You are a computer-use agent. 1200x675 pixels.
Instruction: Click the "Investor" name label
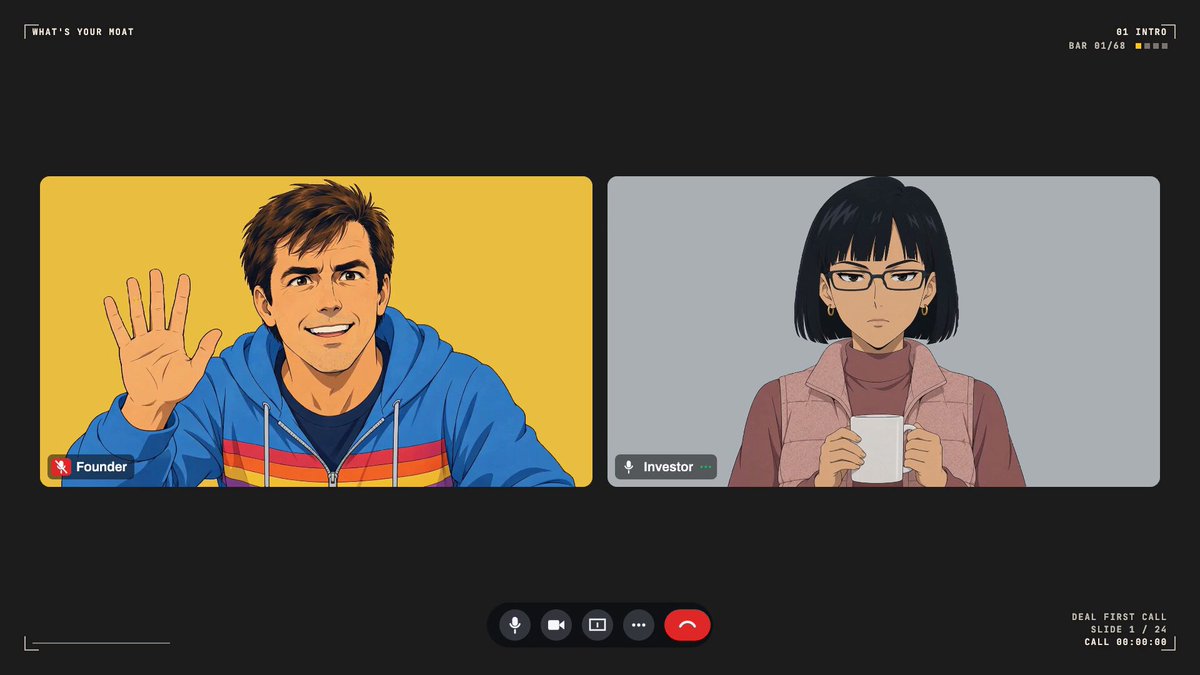(668, 467)
